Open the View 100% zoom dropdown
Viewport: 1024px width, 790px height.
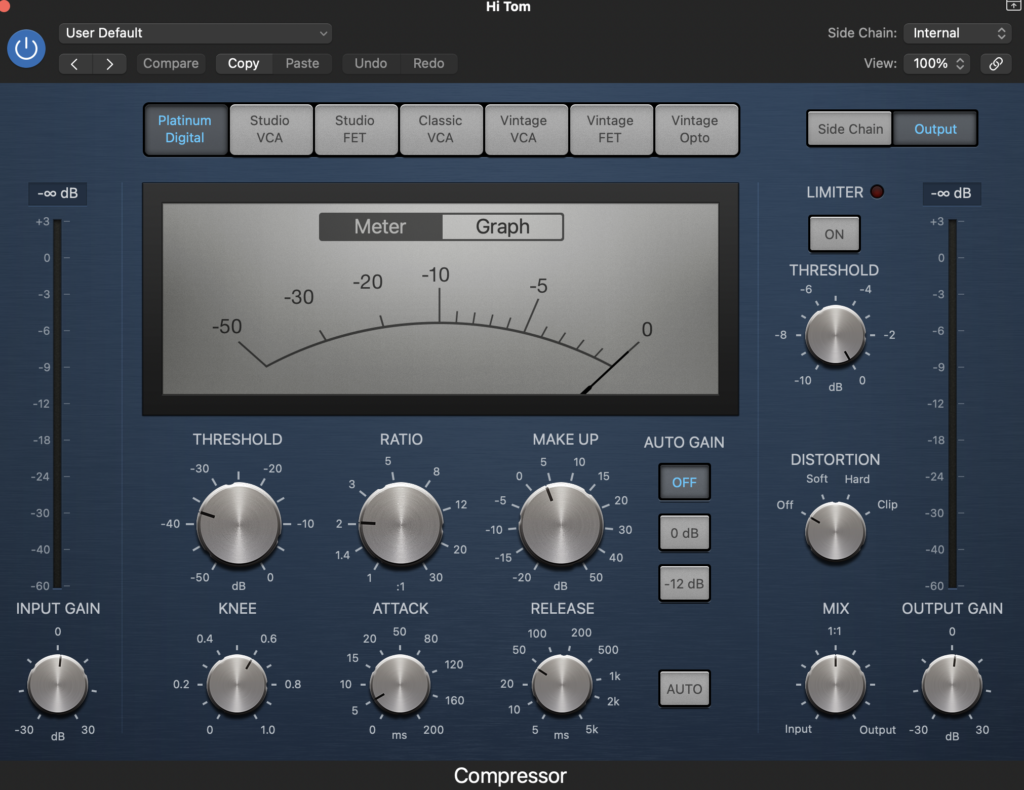click(x=936, y=63)
